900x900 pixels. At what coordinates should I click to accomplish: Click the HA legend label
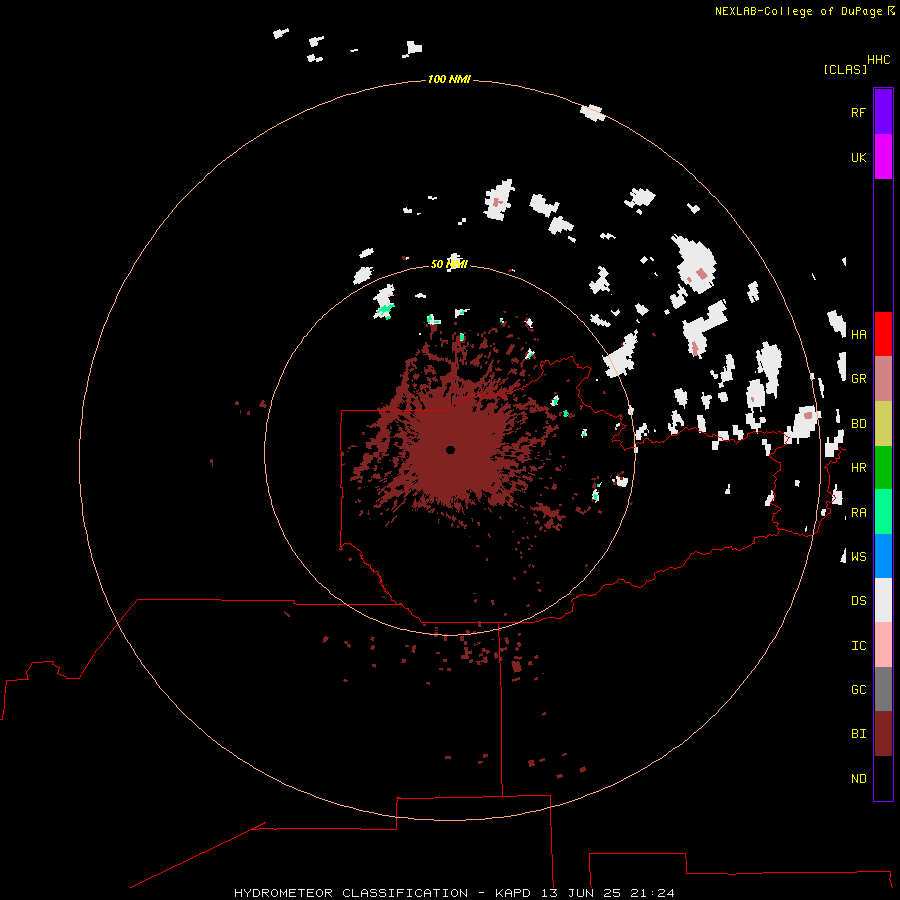858,335
